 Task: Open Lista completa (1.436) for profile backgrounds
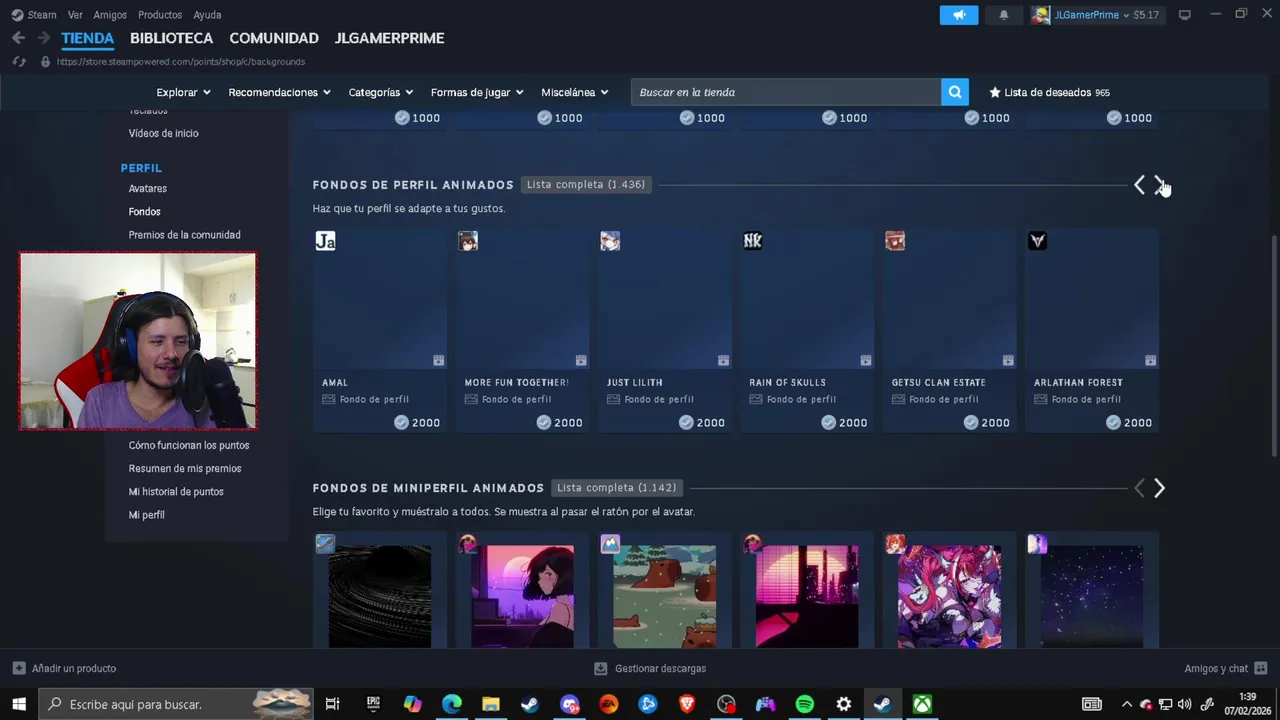[x=586, y=184]
